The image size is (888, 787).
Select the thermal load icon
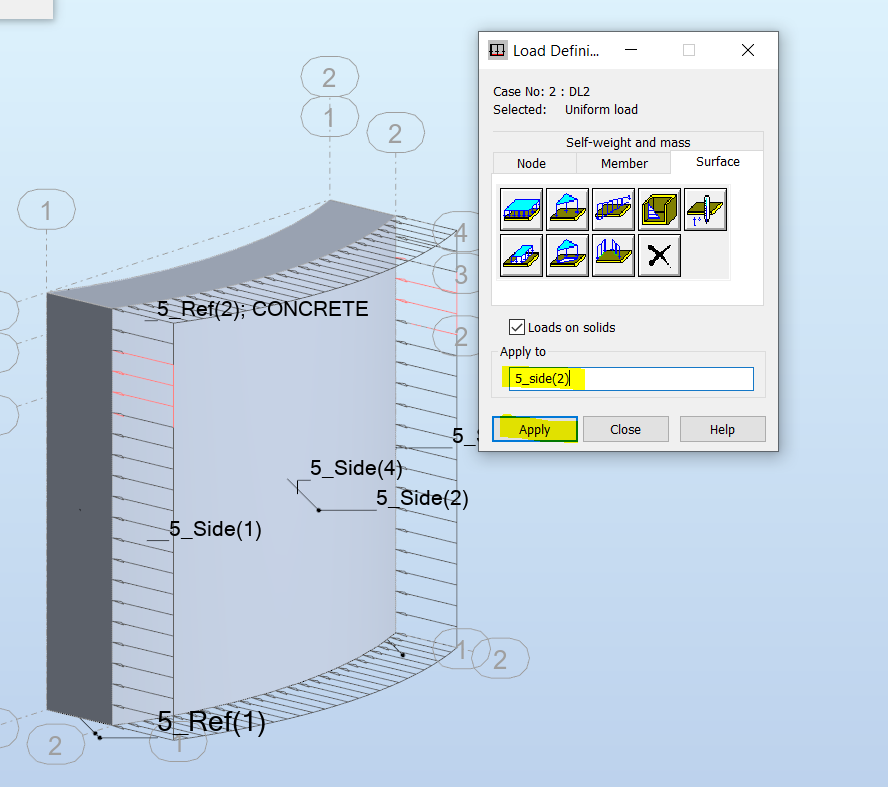pos(705,209)
